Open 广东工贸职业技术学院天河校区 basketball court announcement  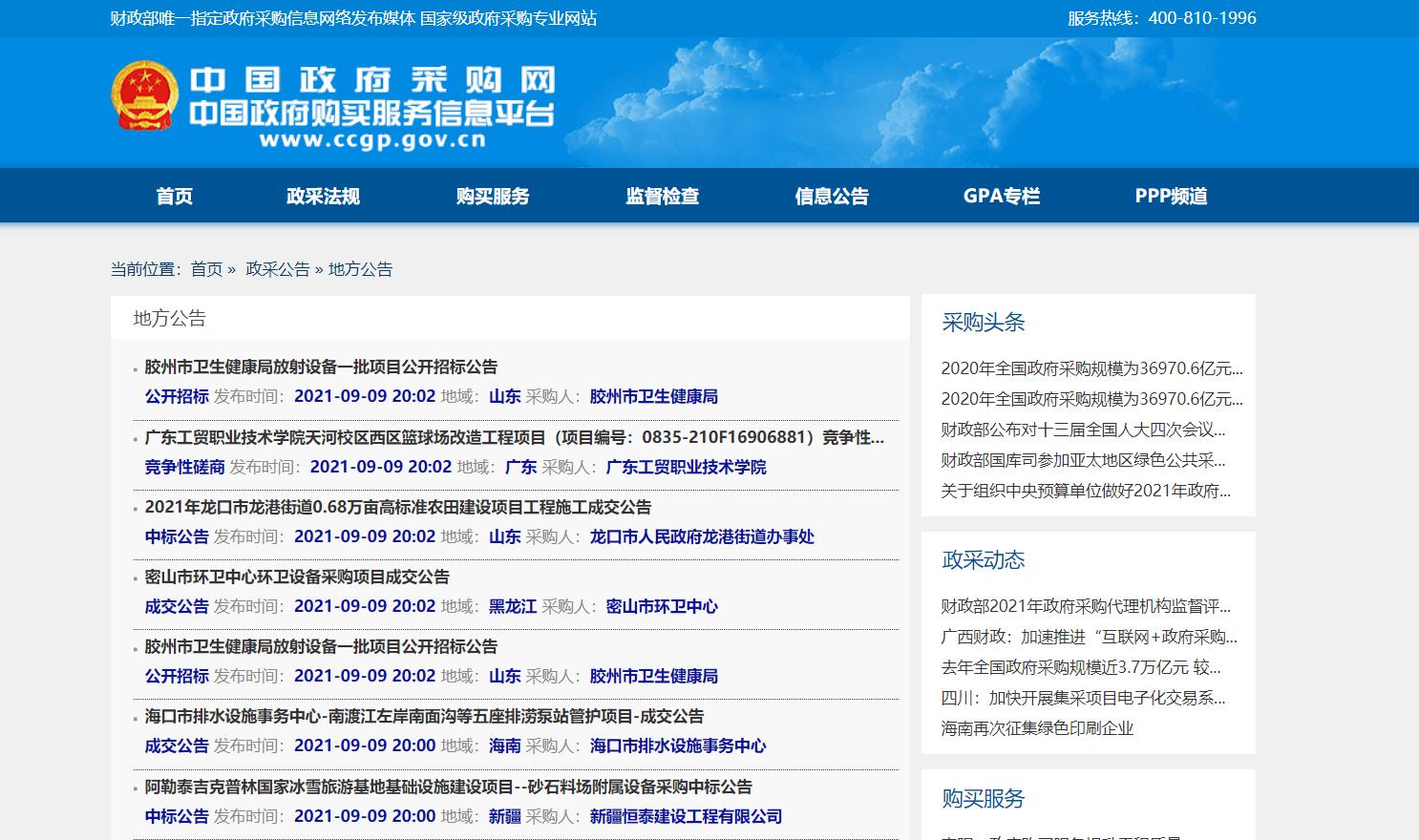click(515, 437)
